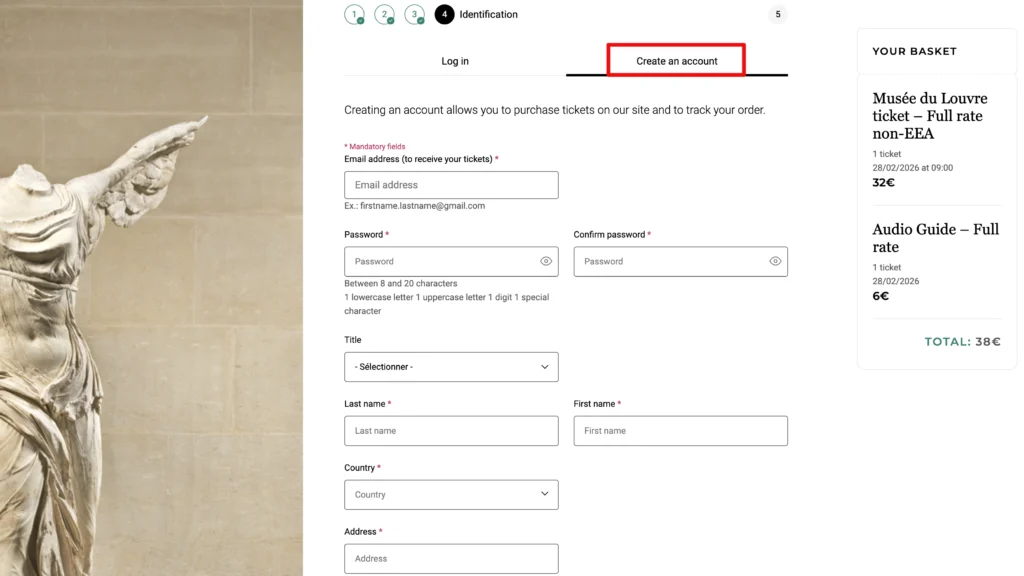This screenshot has height=576, width=1024.
Task: Switch to the Log in tab
Action: [455, 61]
